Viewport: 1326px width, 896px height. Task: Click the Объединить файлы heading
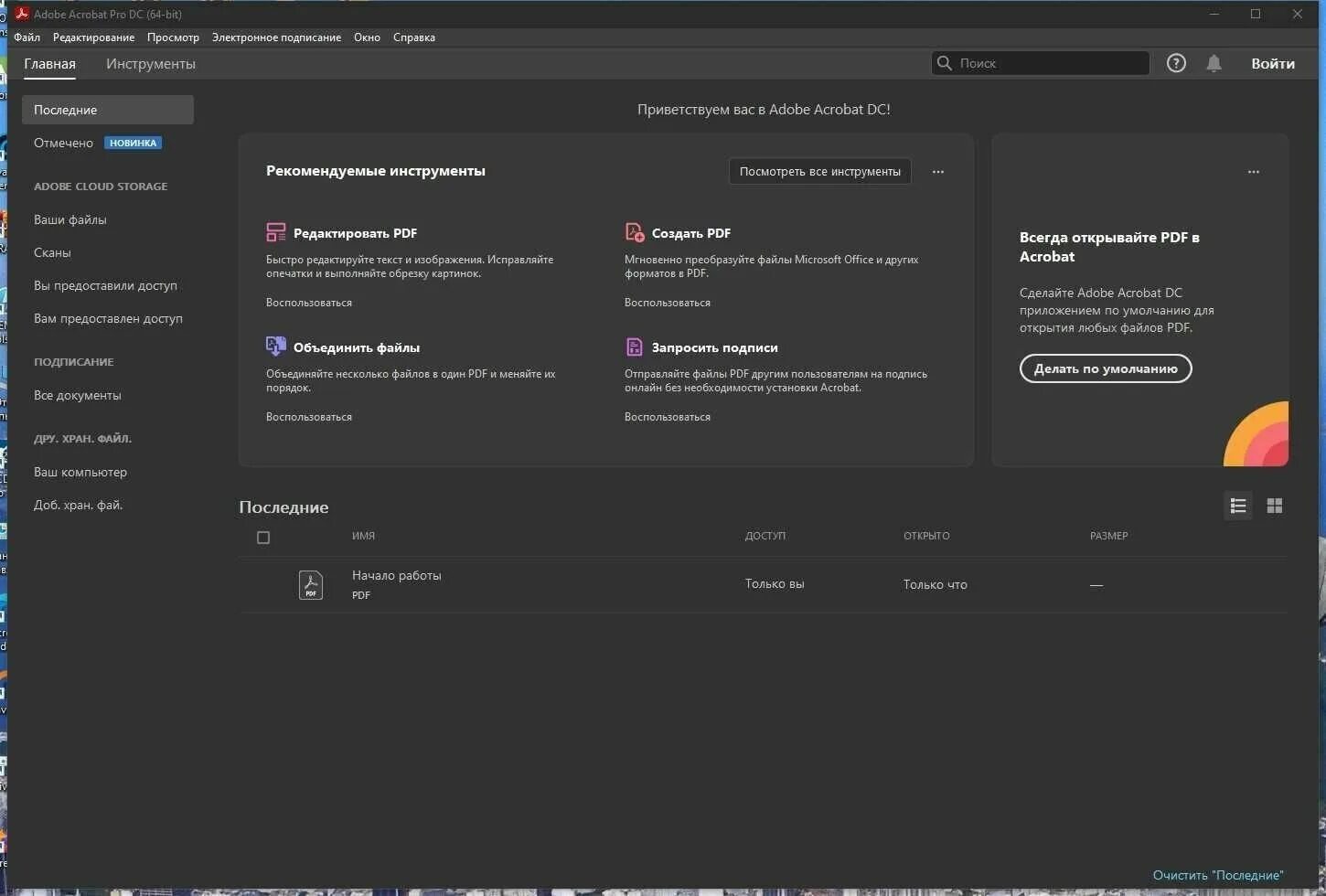coord(357,347)
